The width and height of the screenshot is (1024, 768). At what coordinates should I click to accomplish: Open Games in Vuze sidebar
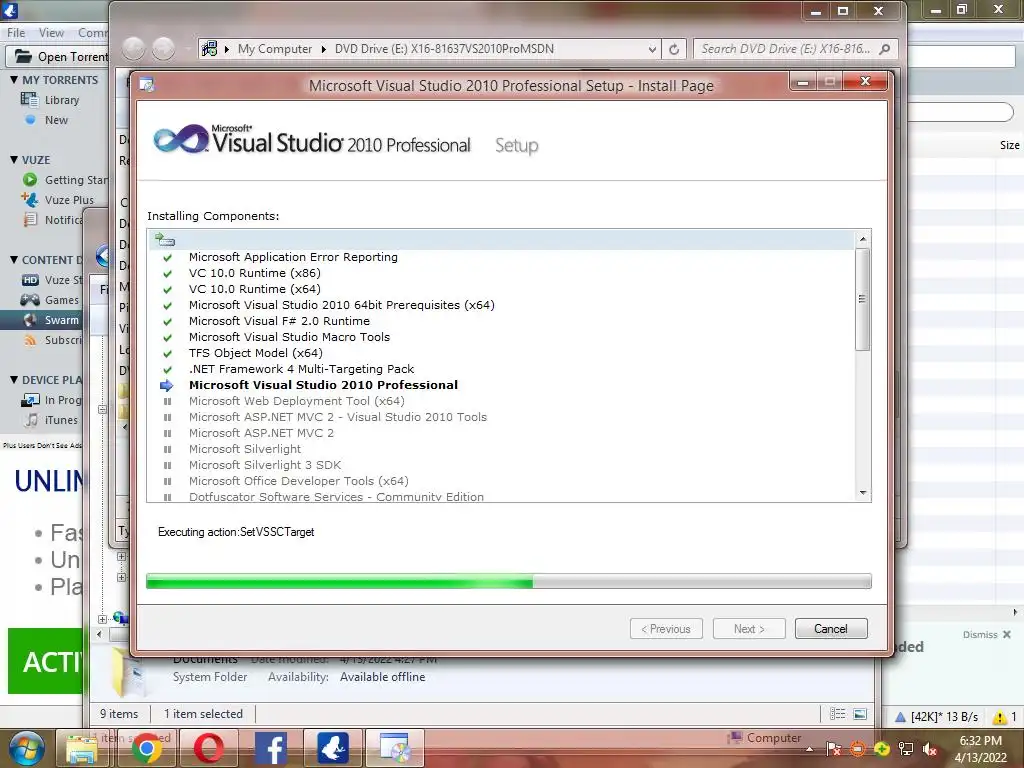tap(61, 300)
